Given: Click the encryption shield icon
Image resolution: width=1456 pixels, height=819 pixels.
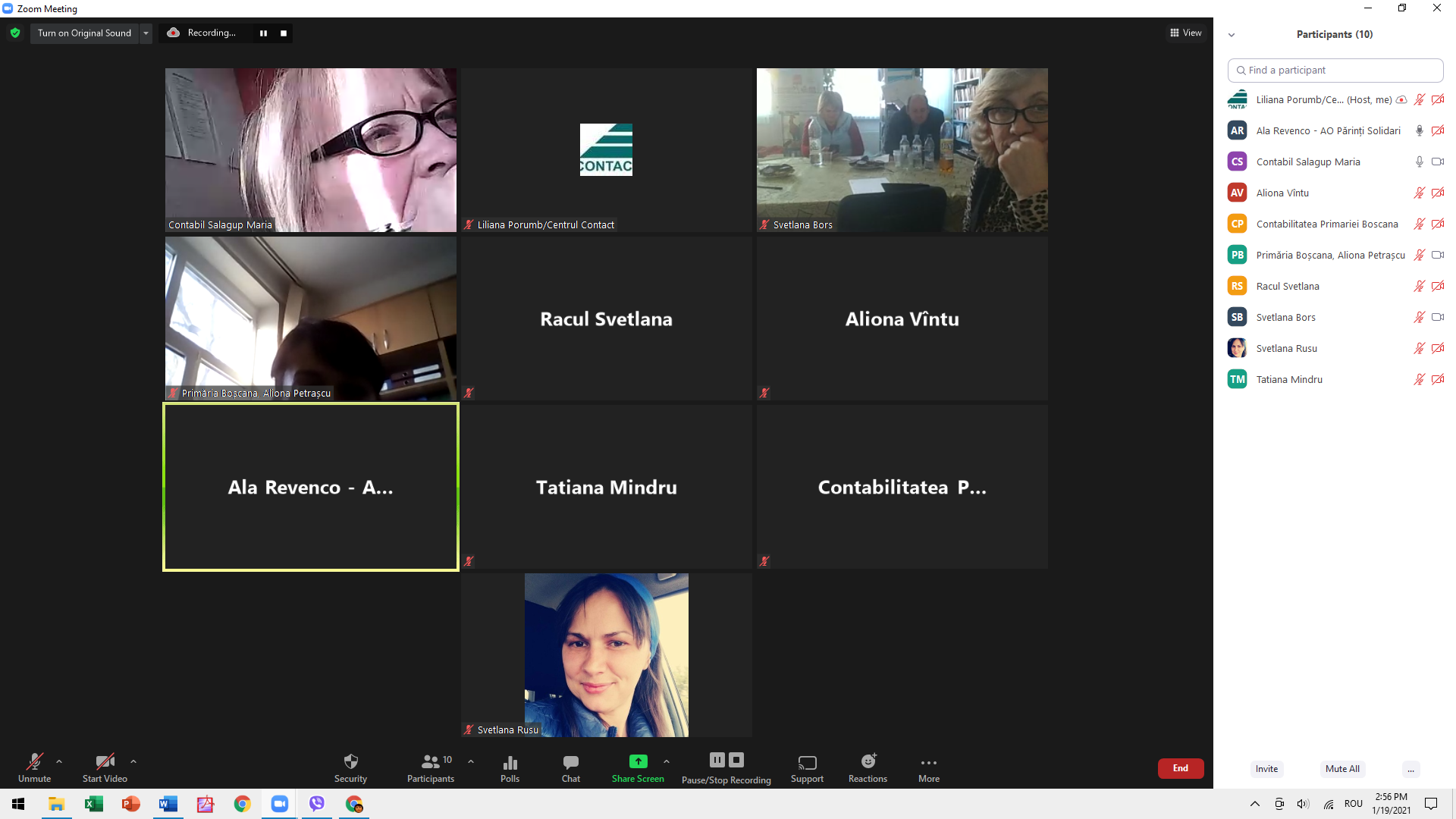Looking at the screenshot, I should 15,33.
